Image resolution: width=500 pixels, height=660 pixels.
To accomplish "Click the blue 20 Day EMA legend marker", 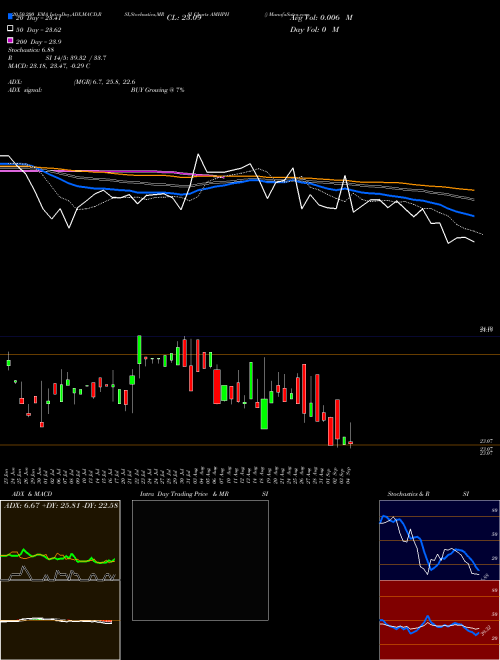I will click(10, 16).
